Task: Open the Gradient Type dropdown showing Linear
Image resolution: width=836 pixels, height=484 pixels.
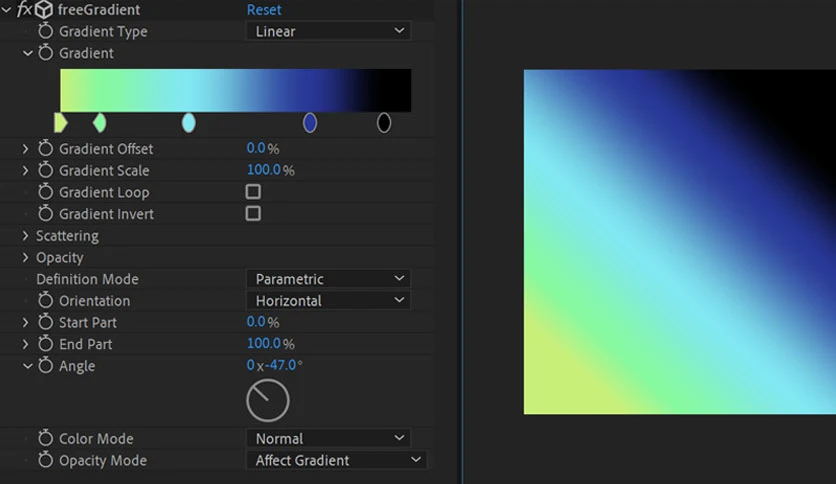Action: (x=328, y=31)
